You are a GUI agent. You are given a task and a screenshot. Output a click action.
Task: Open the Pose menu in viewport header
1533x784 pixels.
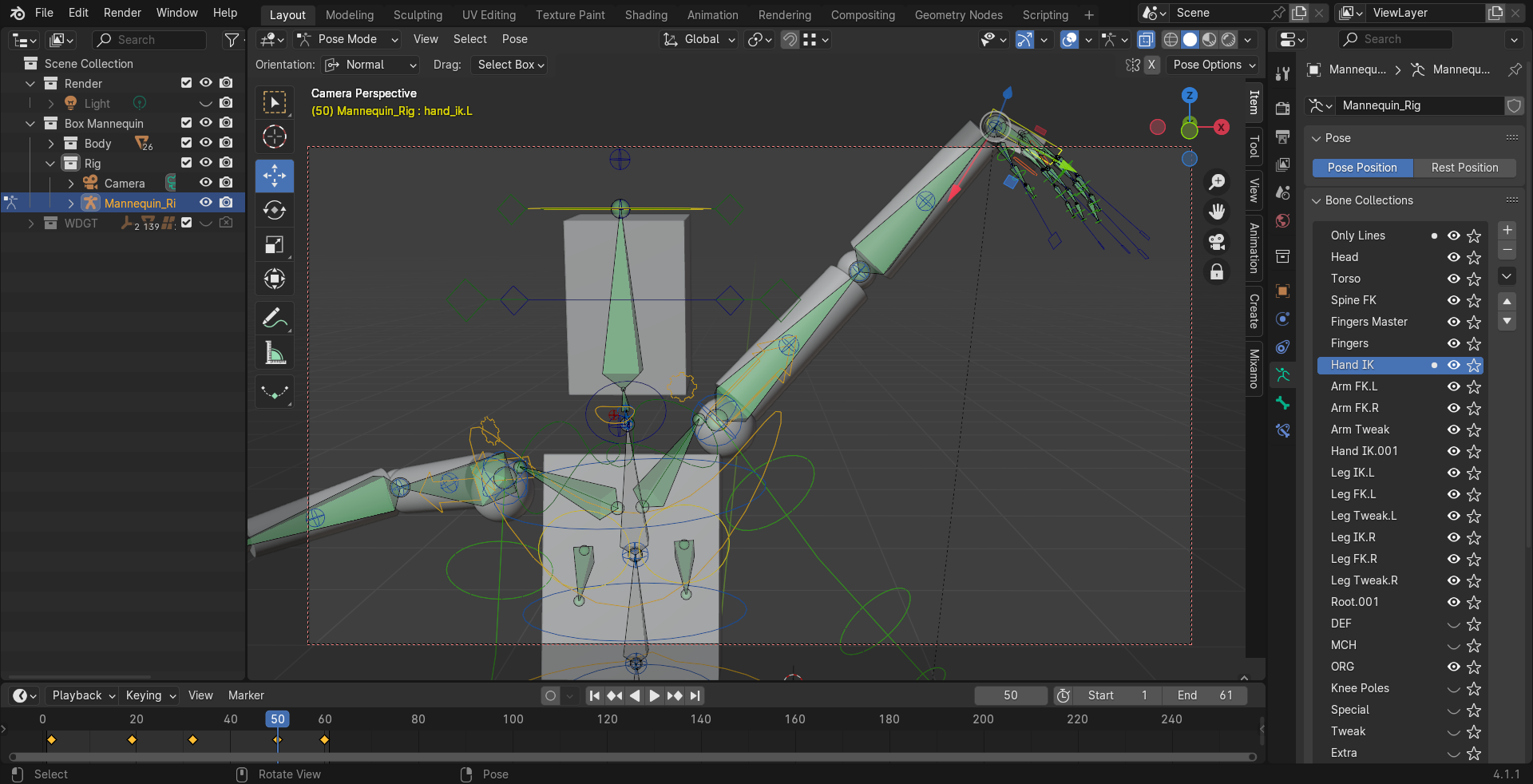pos(514,39)
